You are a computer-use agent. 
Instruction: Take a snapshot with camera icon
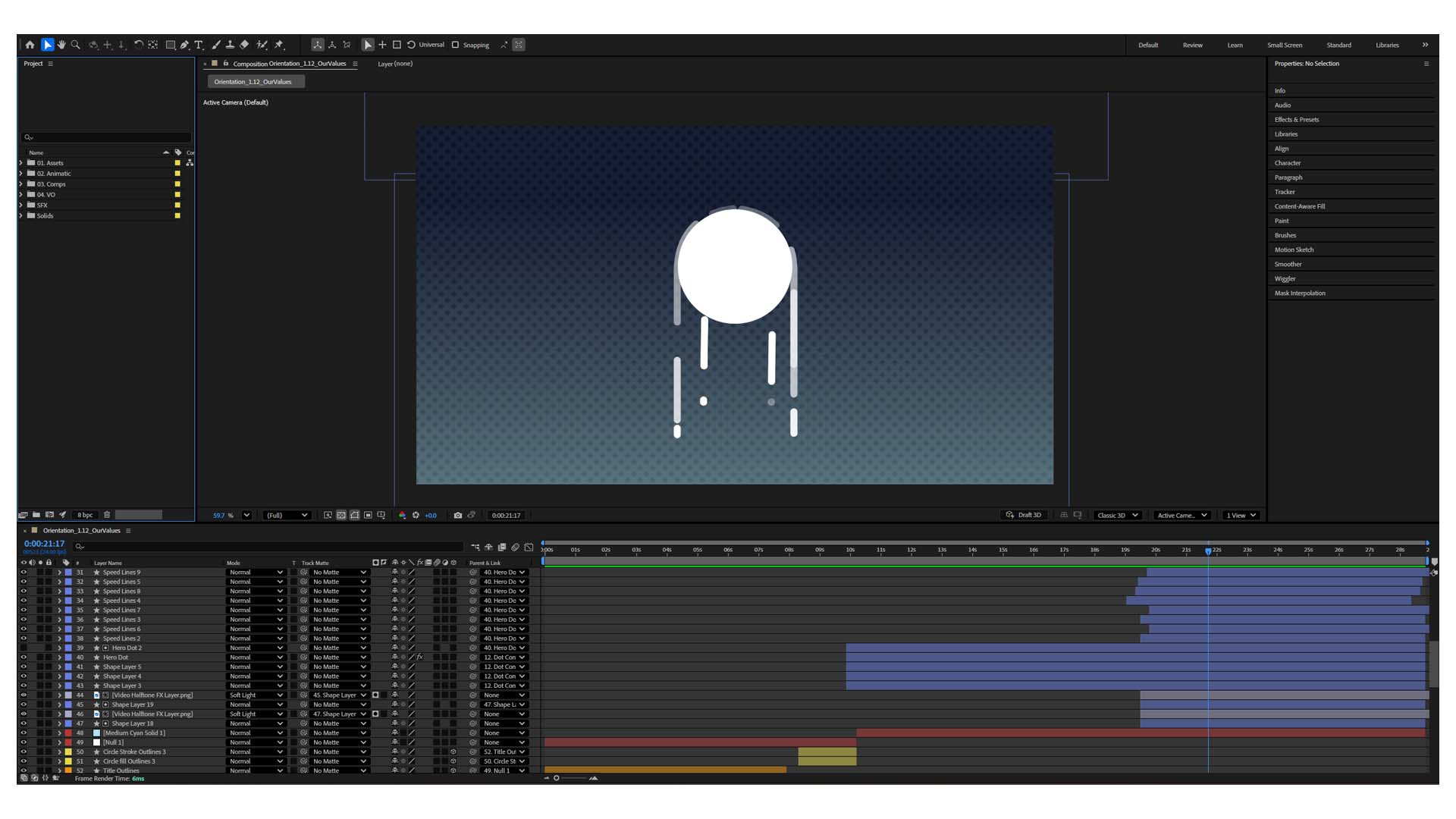pyautogui.click(x=458, y=515)
